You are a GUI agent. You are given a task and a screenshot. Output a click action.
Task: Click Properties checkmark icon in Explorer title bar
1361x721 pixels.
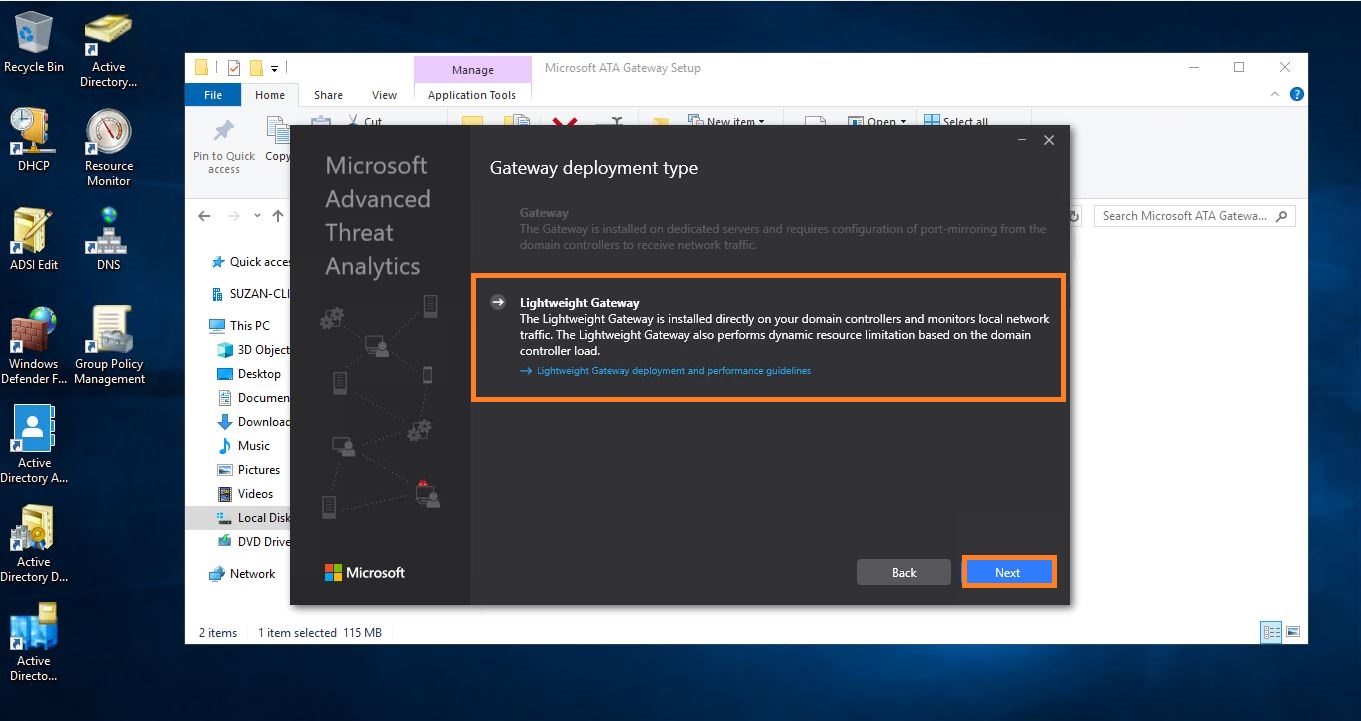233,68
